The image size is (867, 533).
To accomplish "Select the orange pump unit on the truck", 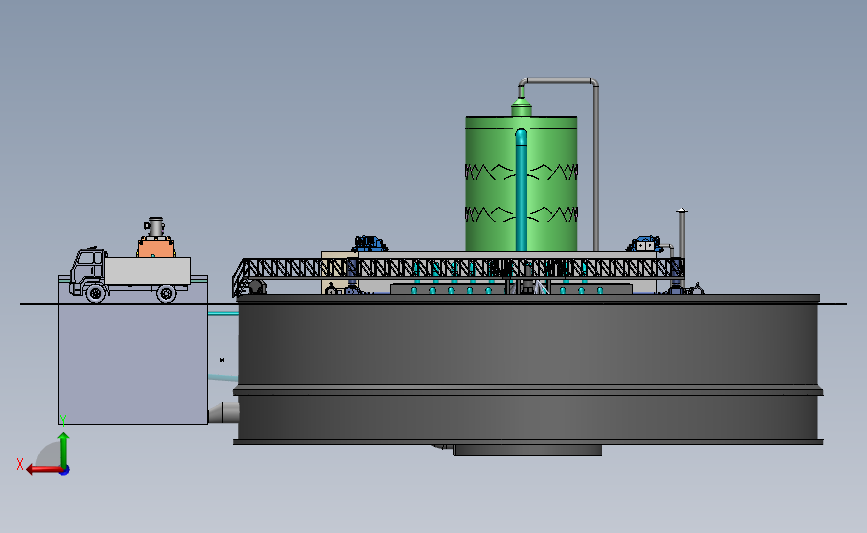I will coord(156,247).
